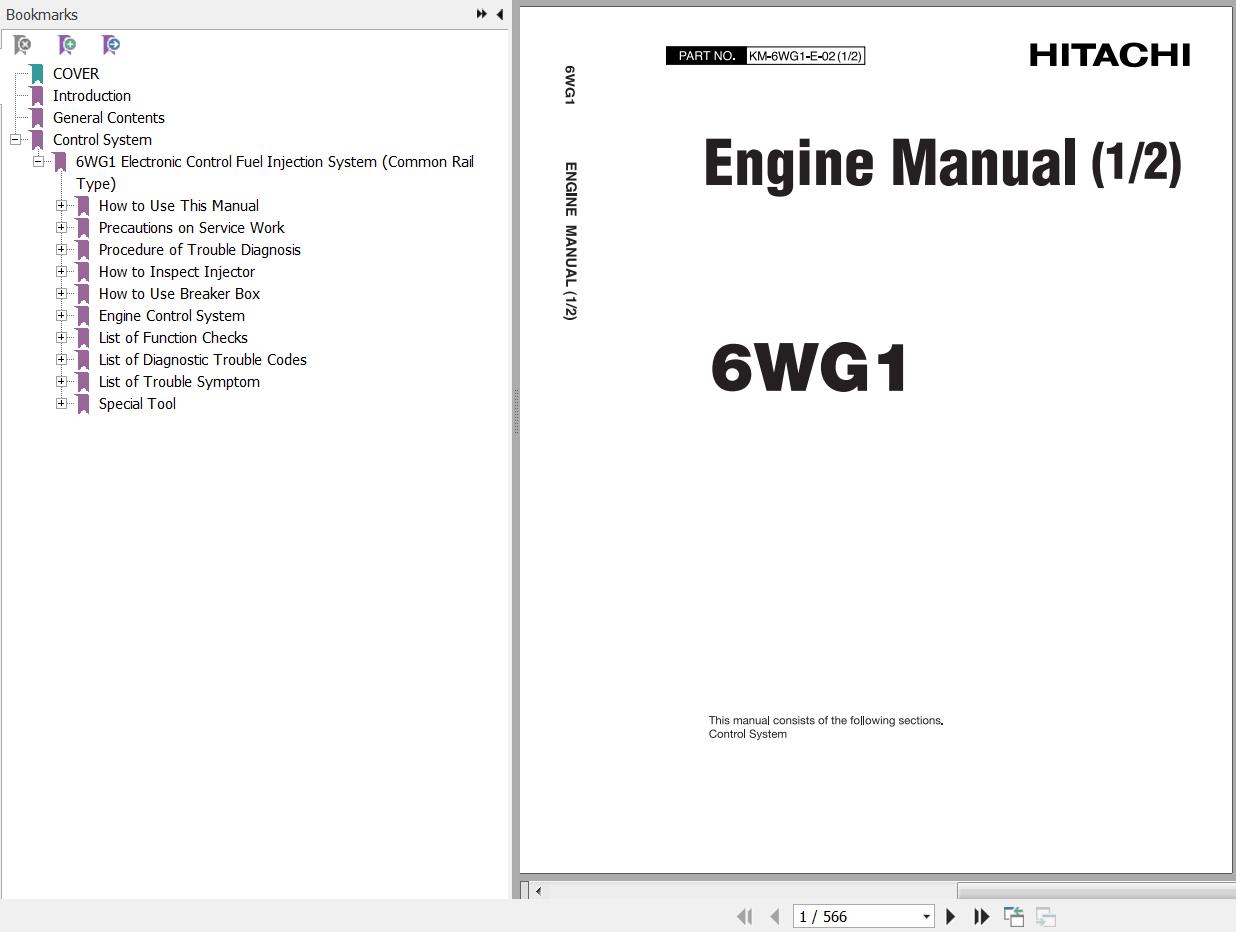The width and height of the screenshot is (1236, 932).
Task: Collapse the Control System bookmark
Action: [15, 140]
